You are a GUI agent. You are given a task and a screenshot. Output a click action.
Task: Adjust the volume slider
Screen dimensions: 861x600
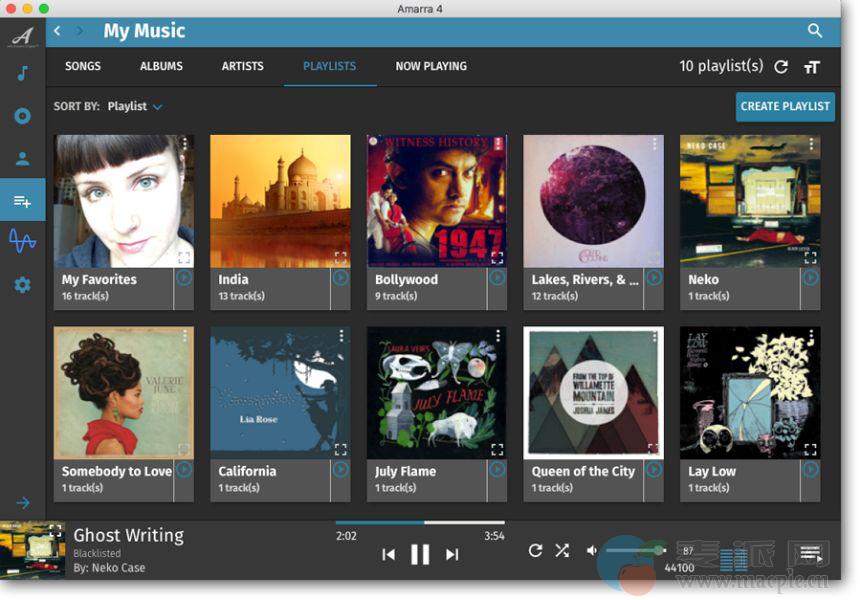(634, 550)
